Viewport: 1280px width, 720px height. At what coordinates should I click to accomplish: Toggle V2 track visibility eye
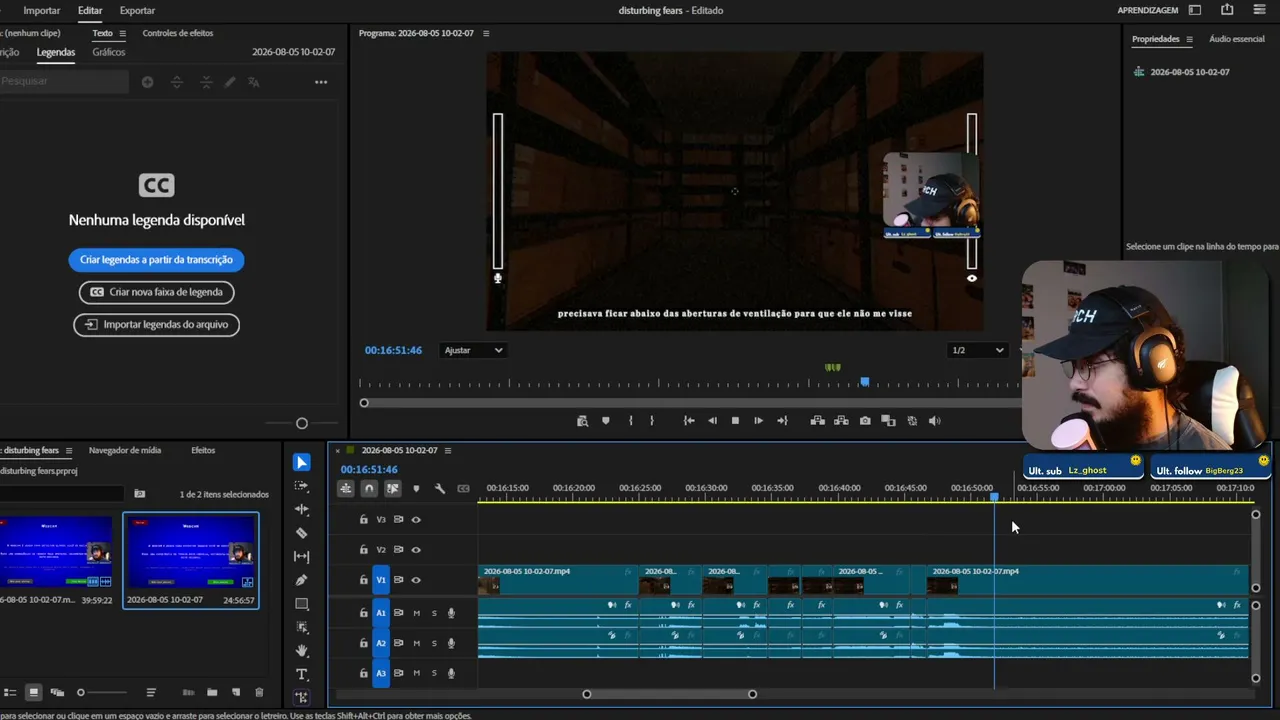click(x=416, y=550)
